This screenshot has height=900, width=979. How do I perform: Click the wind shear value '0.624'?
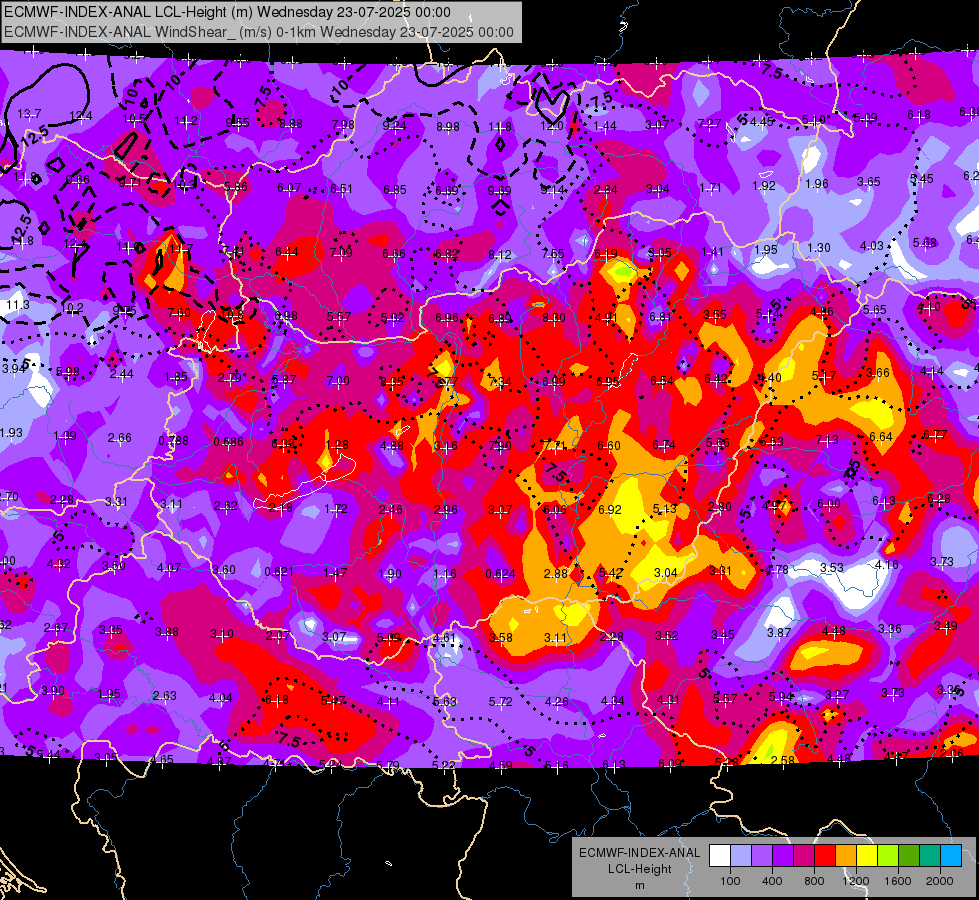[500, 574]
